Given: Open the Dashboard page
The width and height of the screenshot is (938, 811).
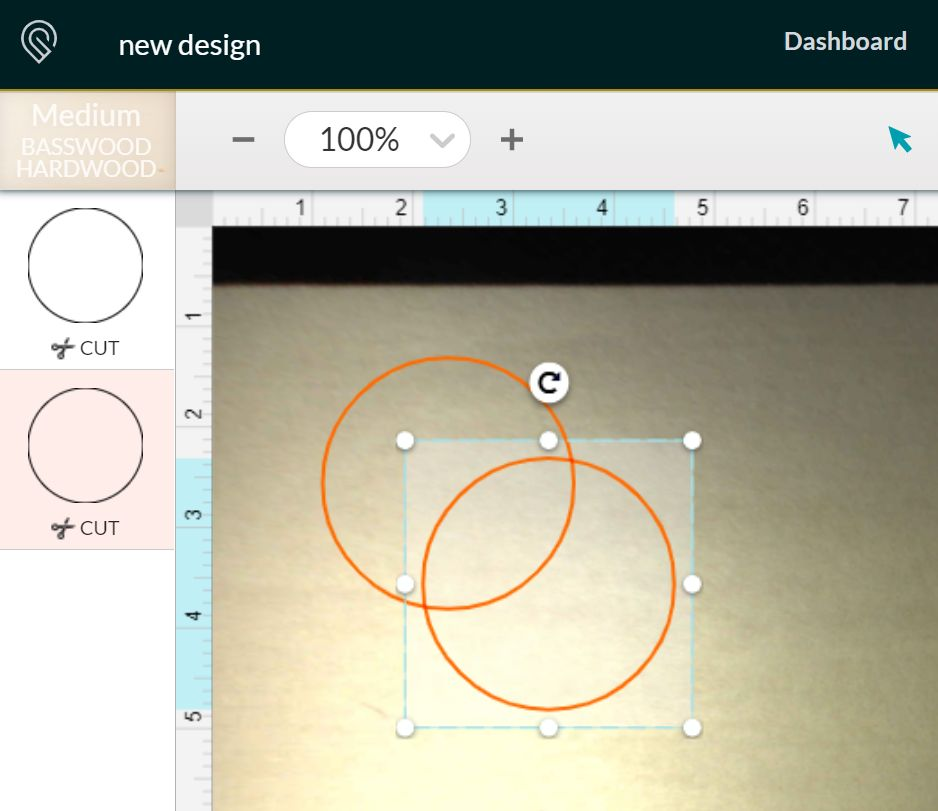Looking at the screenshot, I should coord(845,42).
